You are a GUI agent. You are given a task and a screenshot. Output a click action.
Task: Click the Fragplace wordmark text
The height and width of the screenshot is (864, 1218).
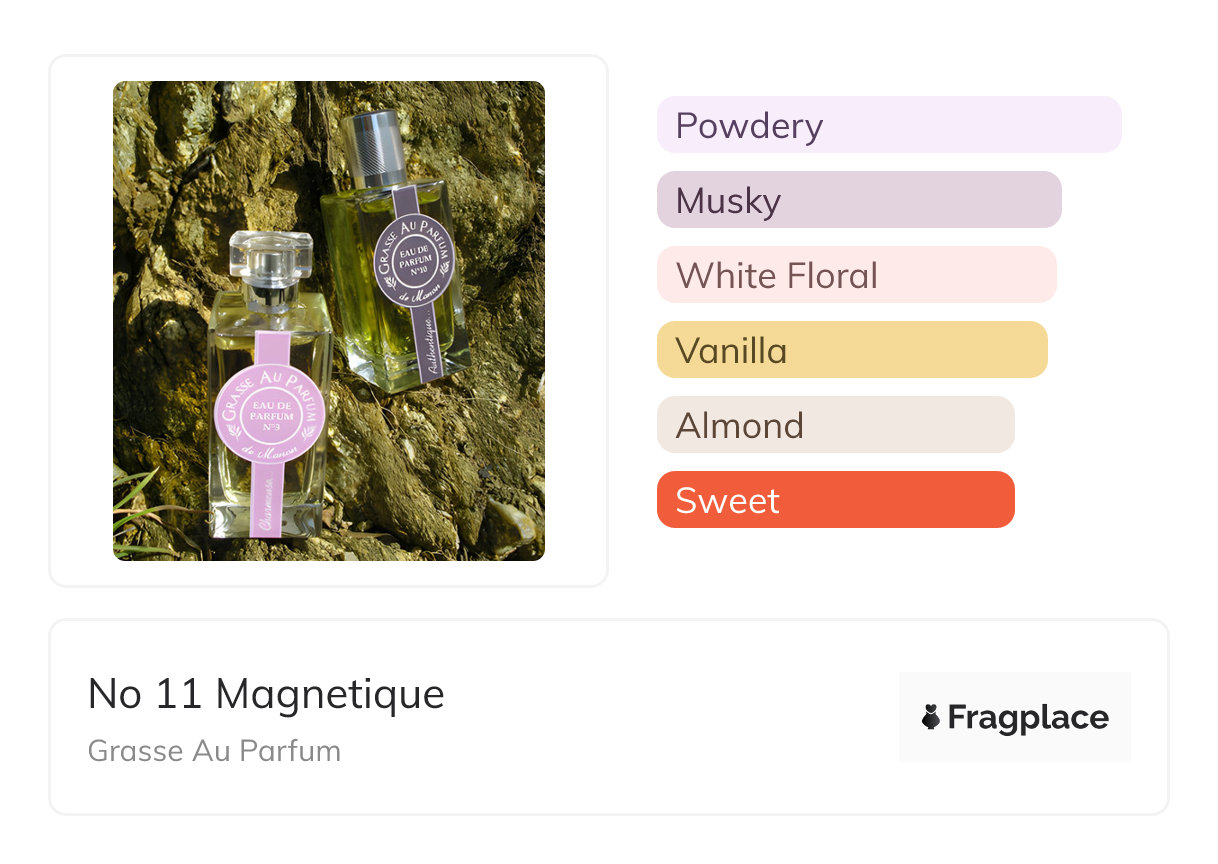[x=1028, y=717]
